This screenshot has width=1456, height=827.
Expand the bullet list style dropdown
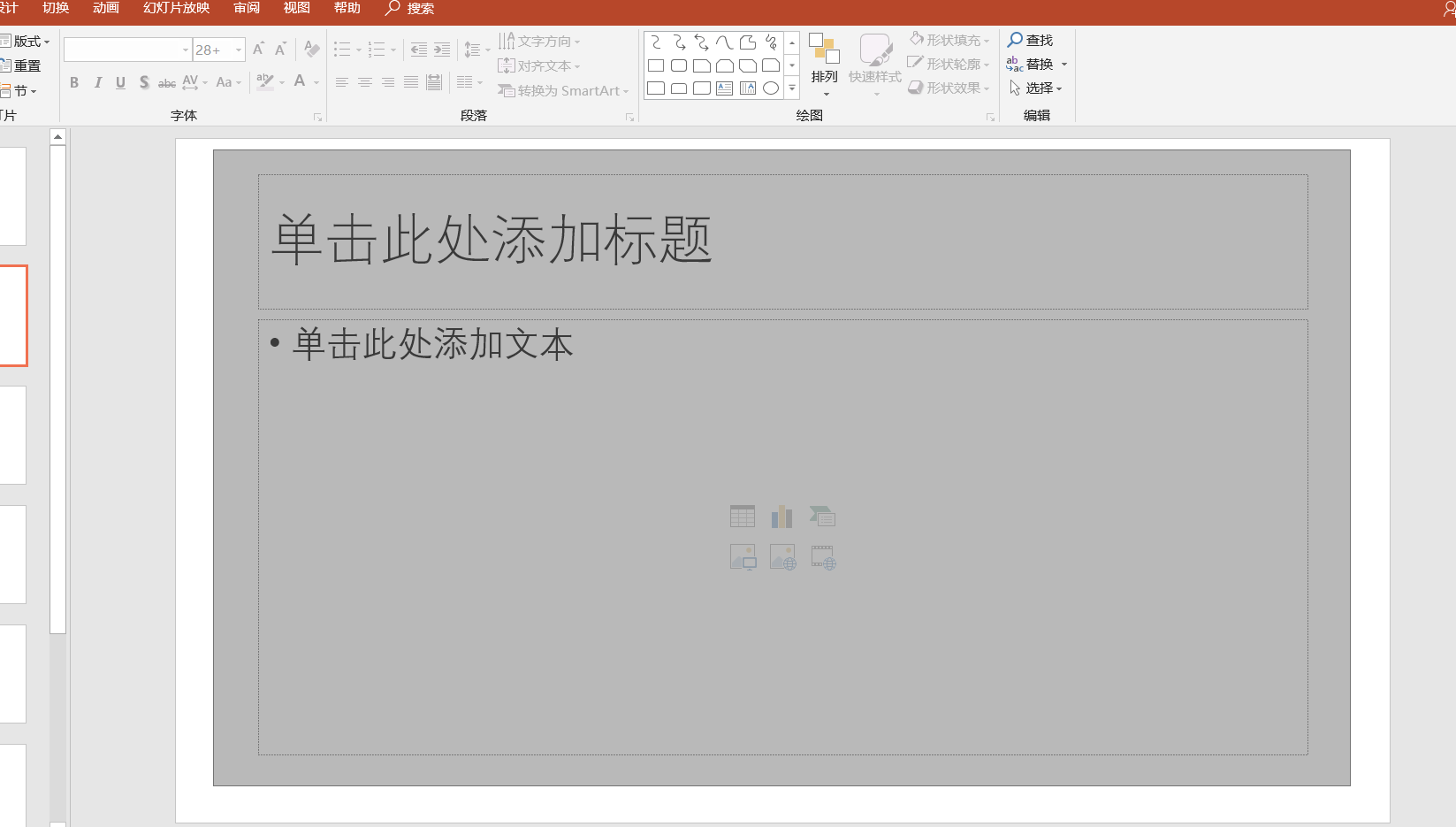[x=357, y=50]
